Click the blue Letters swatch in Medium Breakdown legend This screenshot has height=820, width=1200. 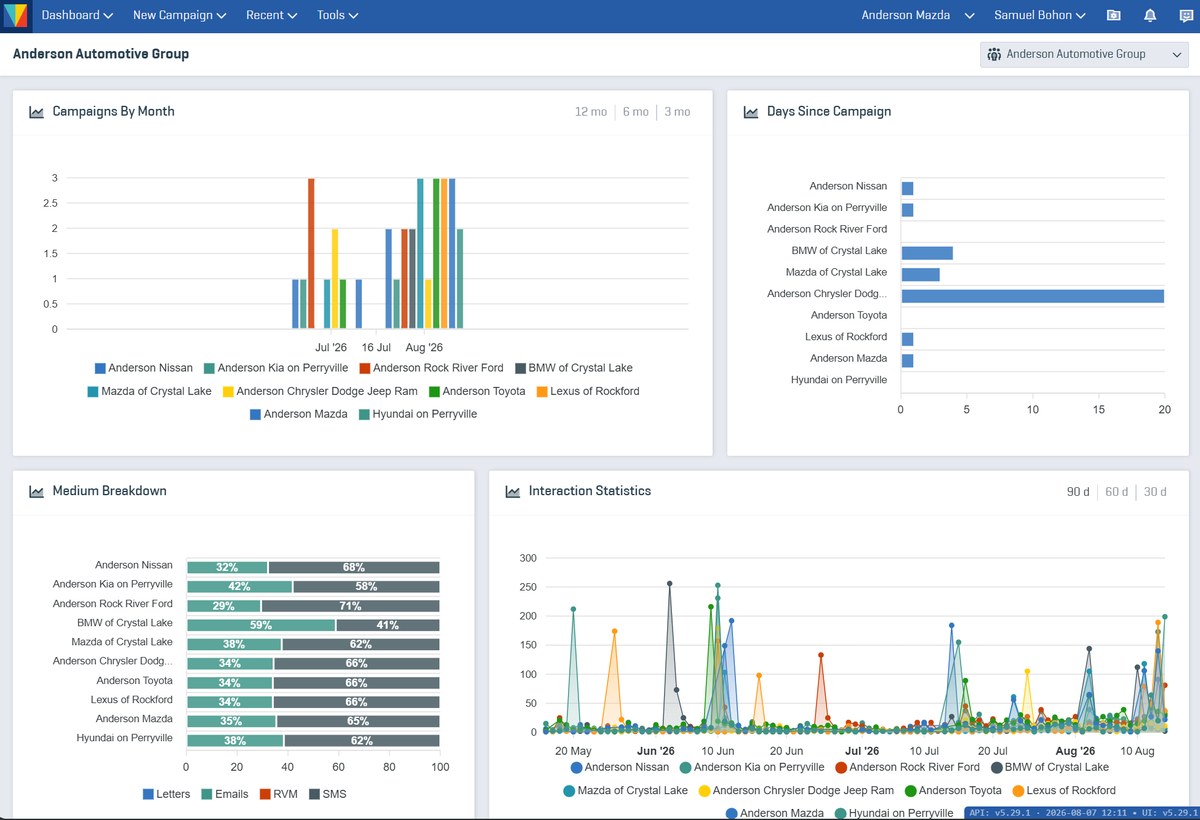click(148, 794)
